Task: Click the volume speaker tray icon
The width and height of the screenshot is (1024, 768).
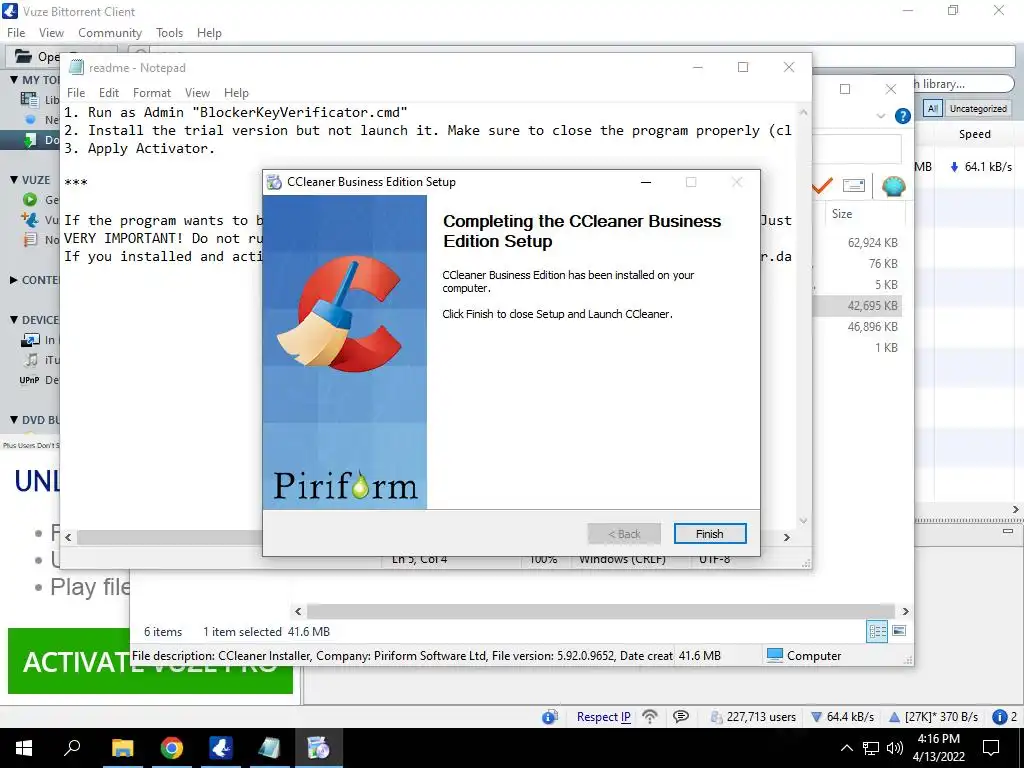Action: (x=895, y=748)
